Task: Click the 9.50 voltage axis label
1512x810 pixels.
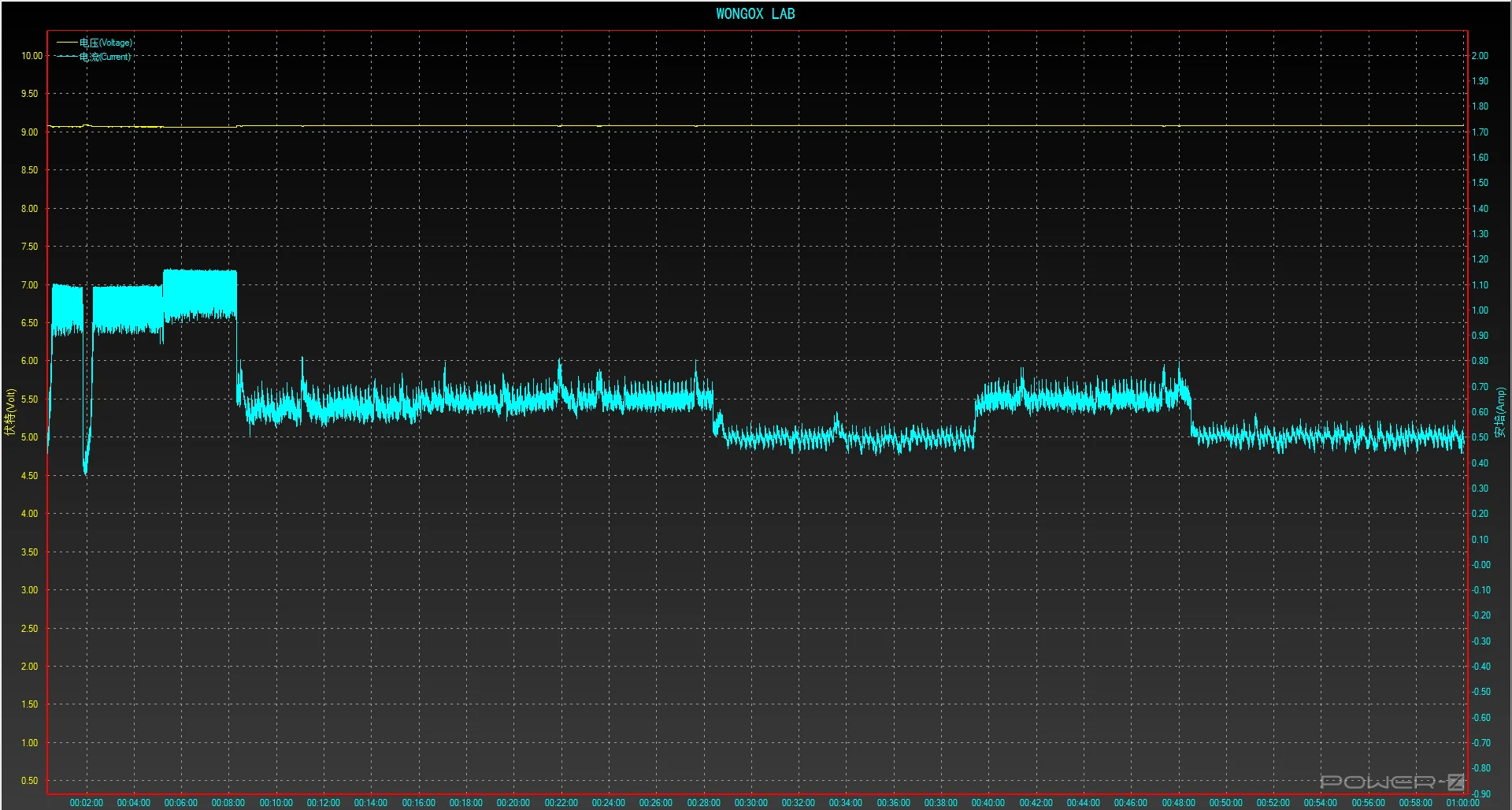Action: tap(29, 94)
